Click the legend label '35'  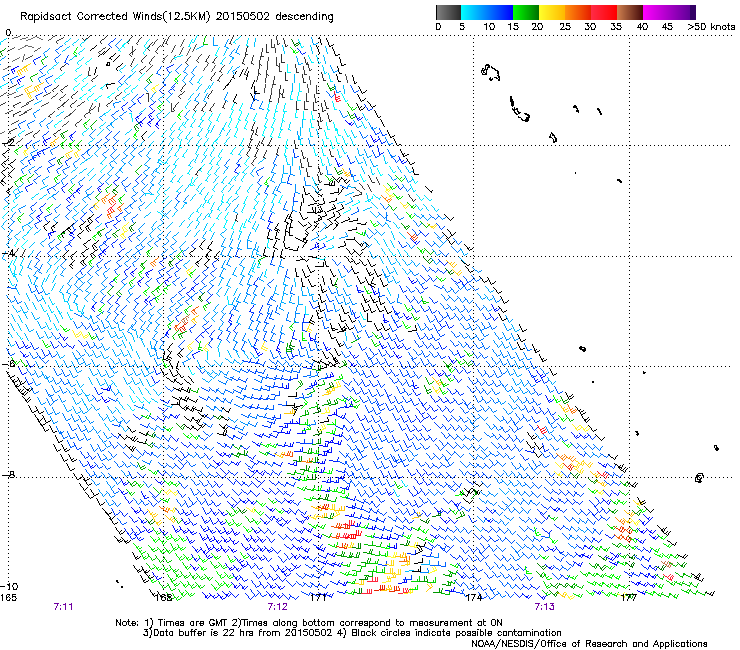click(616, 27)
